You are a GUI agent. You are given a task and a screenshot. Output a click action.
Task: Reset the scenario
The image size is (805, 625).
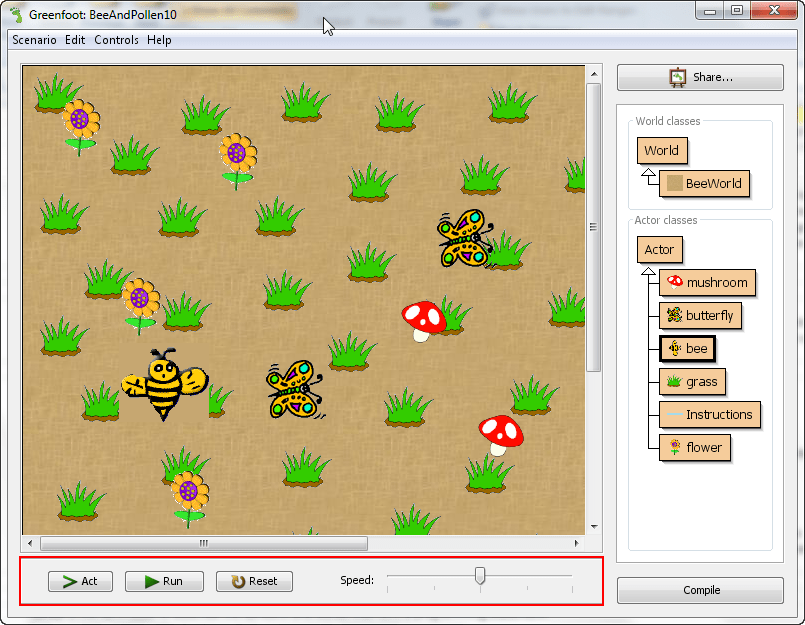pos(254,581)
